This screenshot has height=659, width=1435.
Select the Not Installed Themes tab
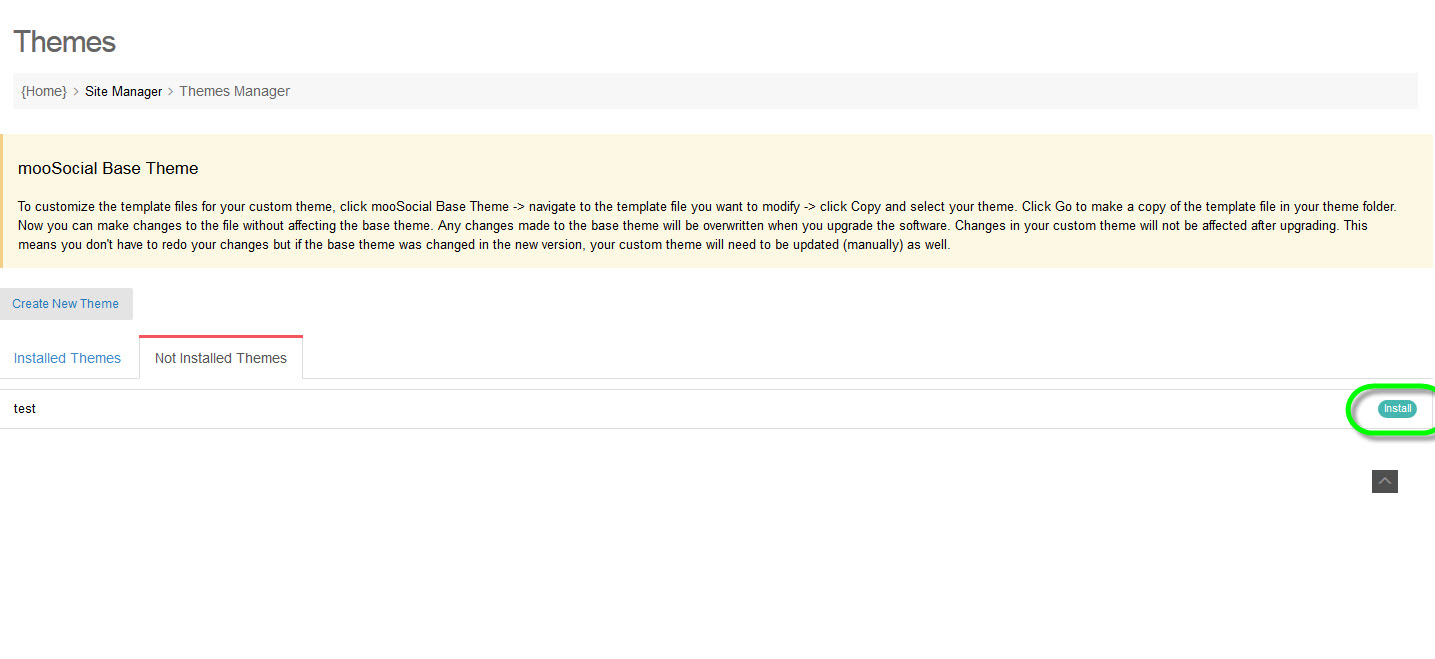coord(221,358)
